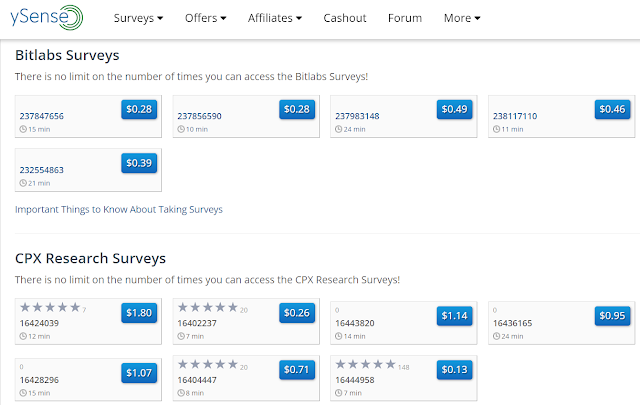This screenshot has width=640, height=405.
Task: Open Bitlabs survey 238117110
Action: point(515,116)
